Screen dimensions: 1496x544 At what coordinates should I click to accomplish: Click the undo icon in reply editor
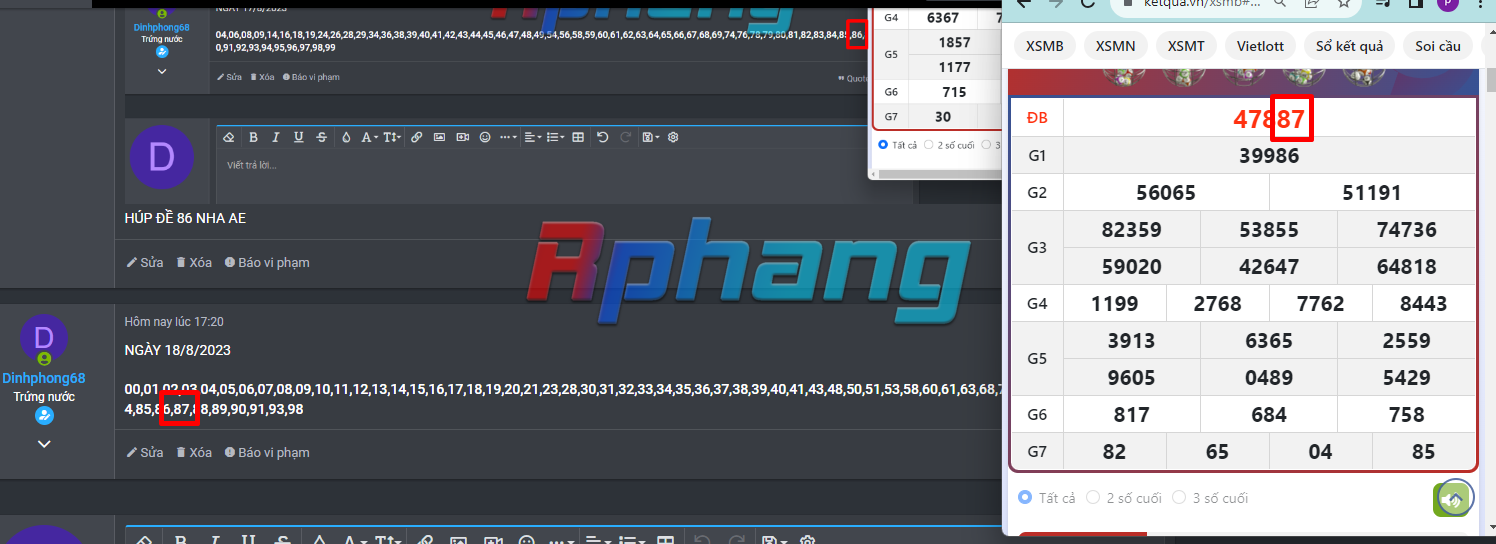pyautogui.click(x=603, y=137)
